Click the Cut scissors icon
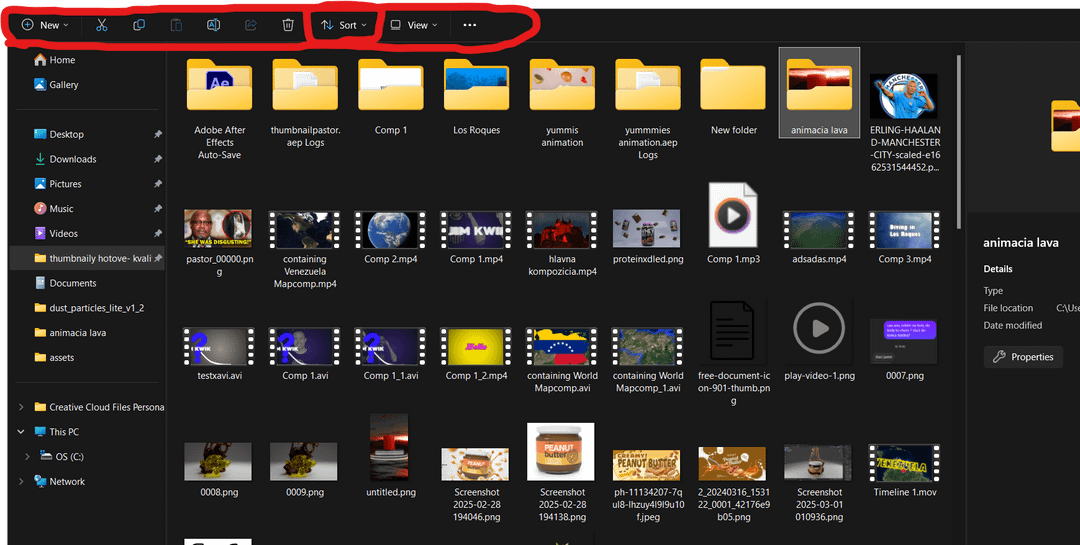 [101, 25]
